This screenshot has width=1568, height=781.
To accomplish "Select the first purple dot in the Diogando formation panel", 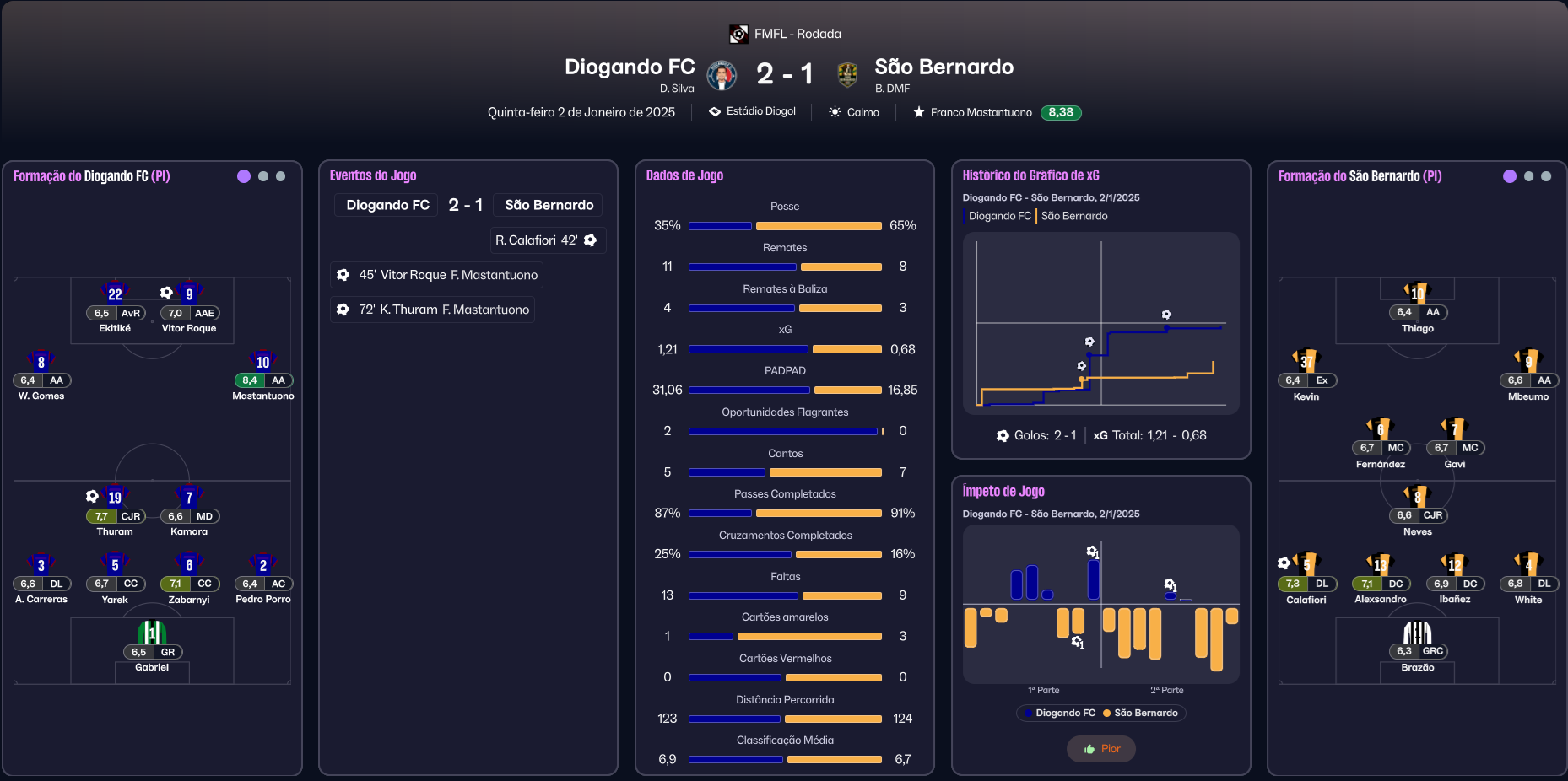I will tap(244, 176).
